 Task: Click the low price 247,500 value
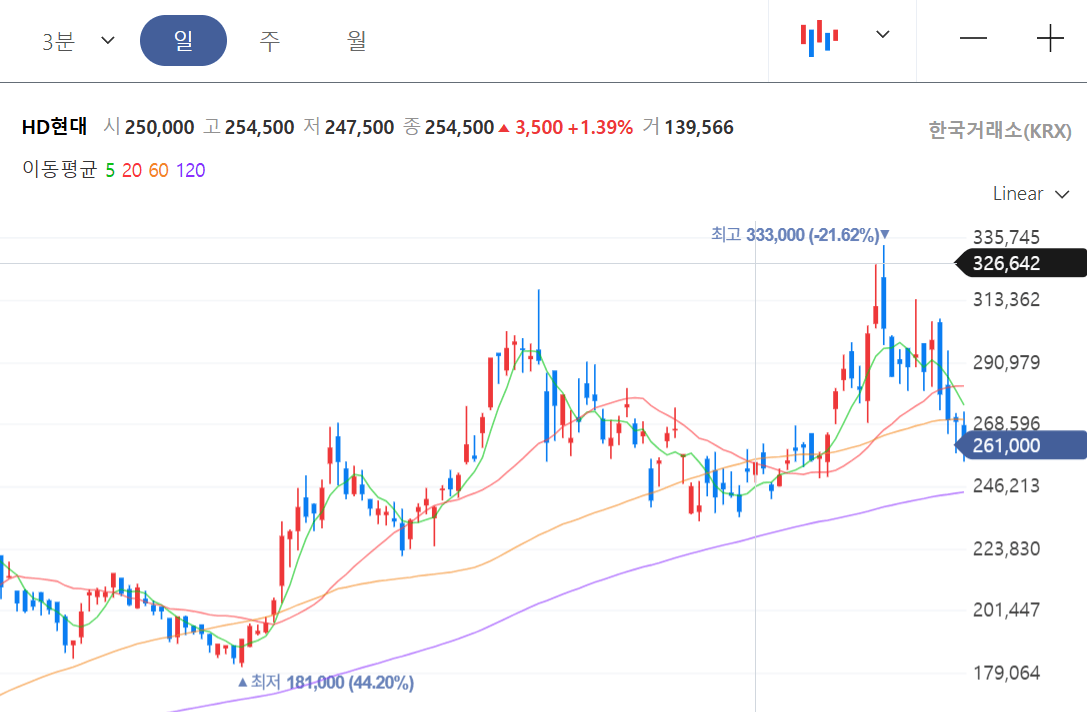(359, 128)
